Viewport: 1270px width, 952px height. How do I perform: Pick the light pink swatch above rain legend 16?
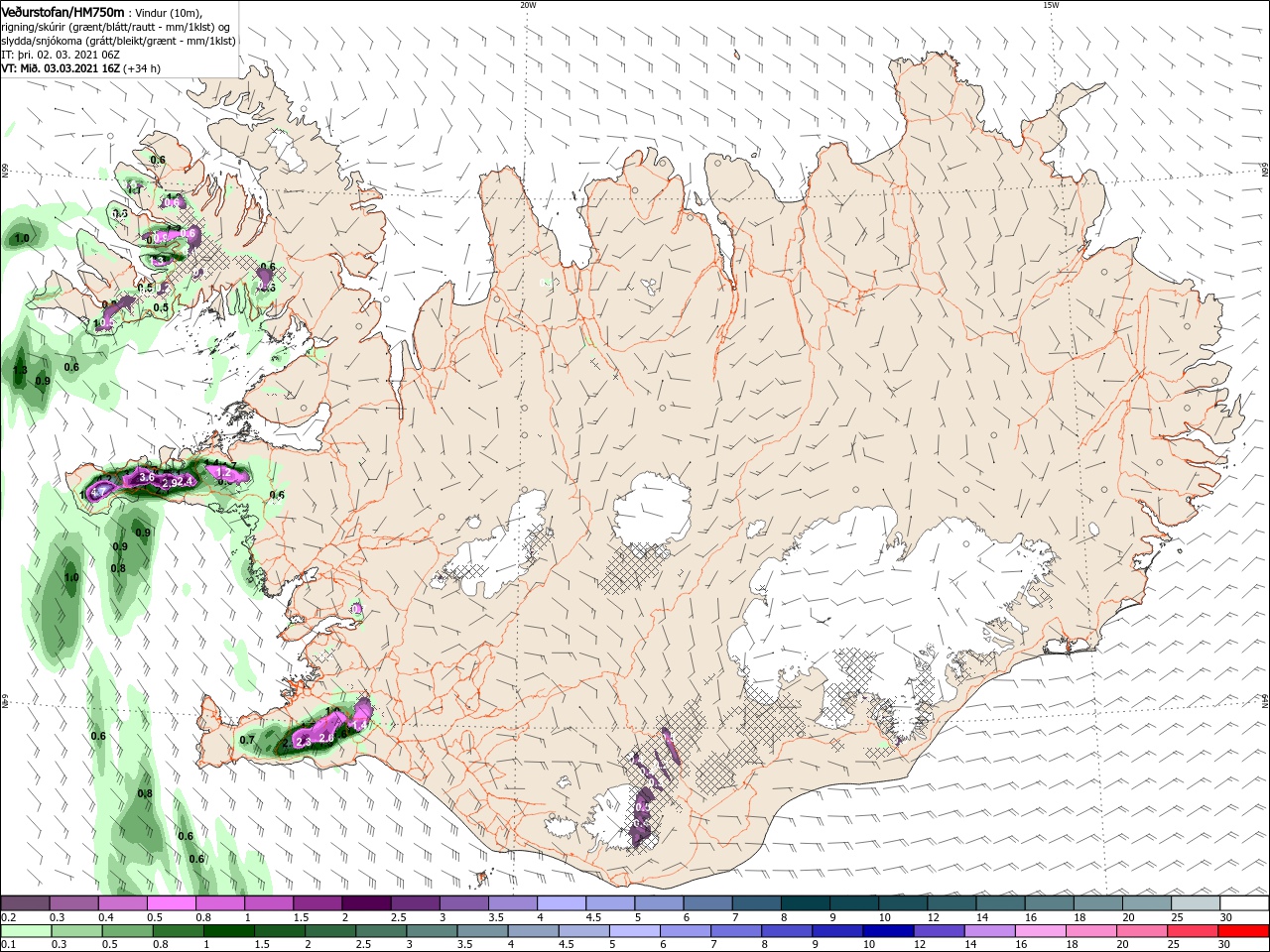[x=1042, y=931]
